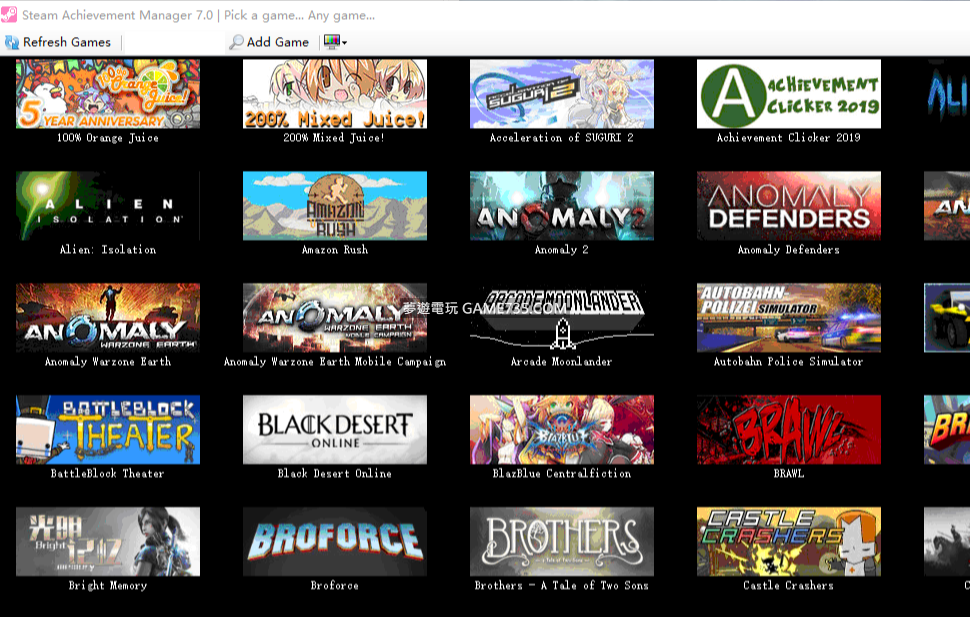
Task: Pick the Anomaly Warzone Earth banner
Action: tap(108, 317)
